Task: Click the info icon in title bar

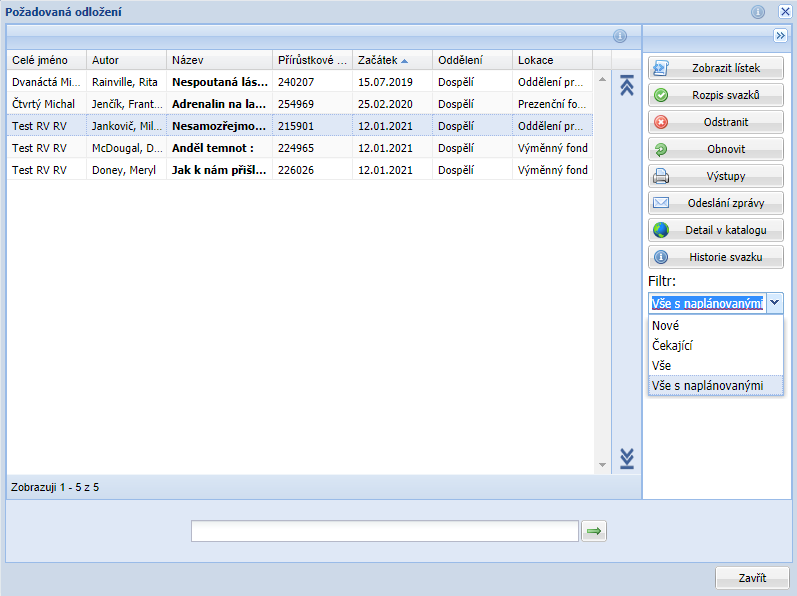Action: pyautogui.click(x=758, y=12)
